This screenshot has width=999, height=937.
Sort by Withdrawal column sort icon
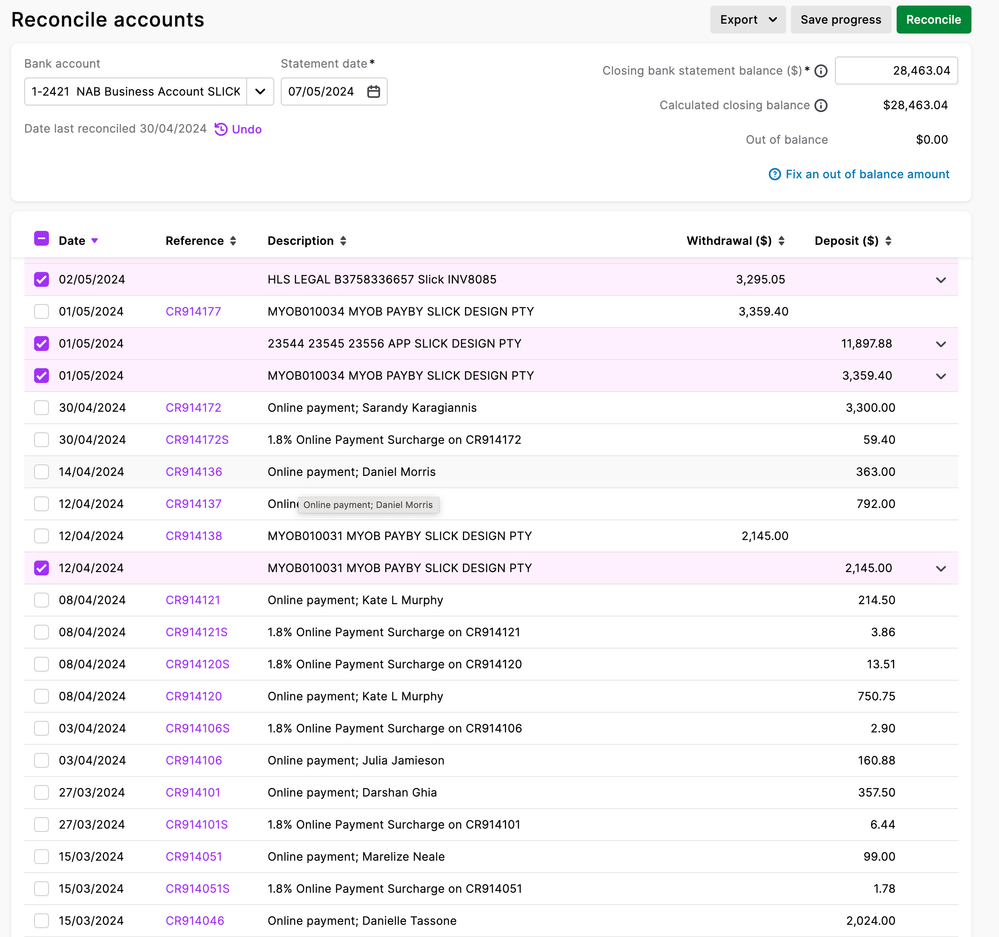tap(781, 241)
